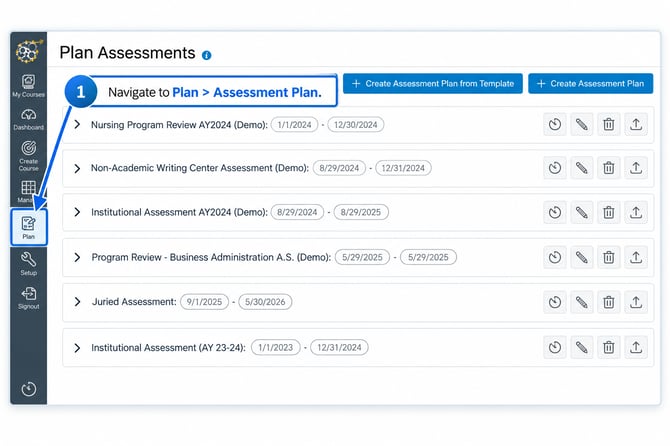Edit Nursing Program Review AY2024 plan
670x446 pixels.
582,125
